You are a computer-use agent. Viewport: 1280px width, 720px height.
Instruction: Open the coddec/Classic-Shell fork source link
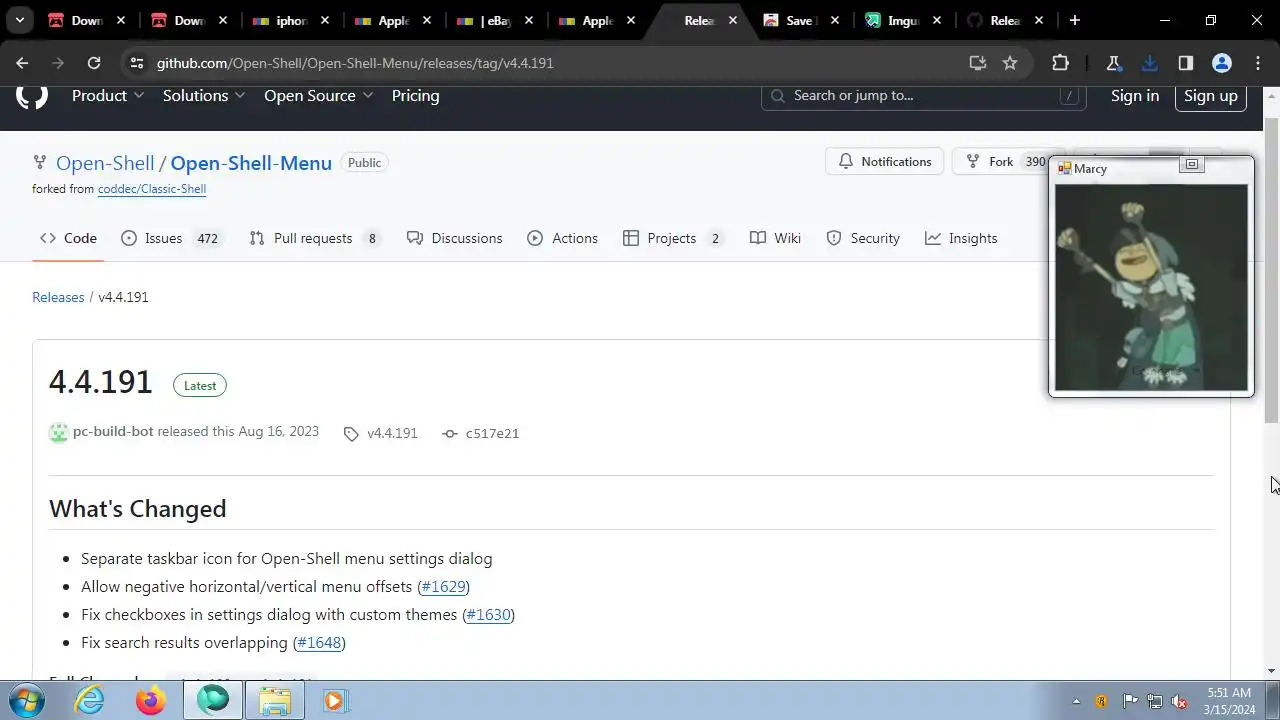coord(152,189)
